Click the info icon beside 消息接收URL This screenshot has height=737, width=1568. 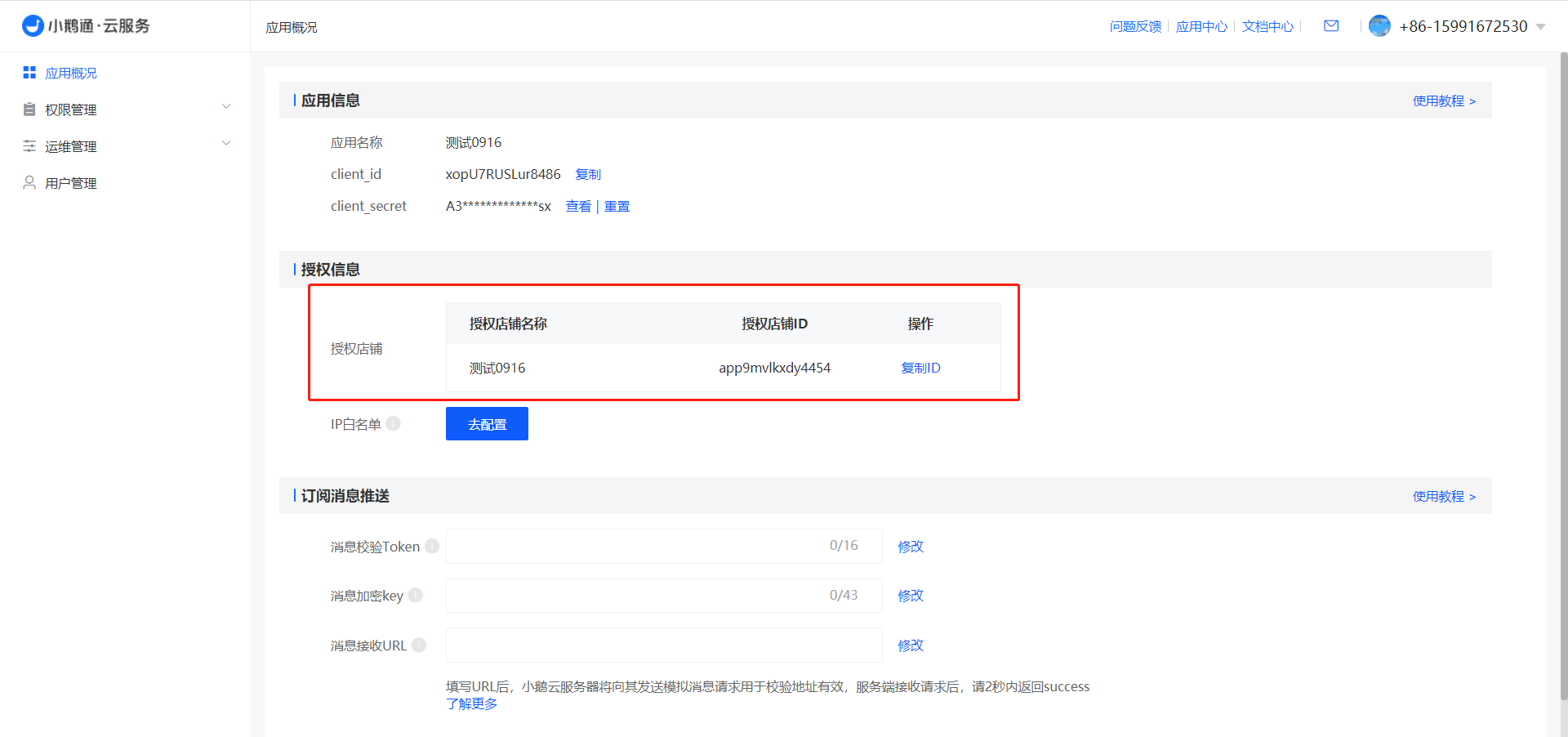(x=419, y=645)
